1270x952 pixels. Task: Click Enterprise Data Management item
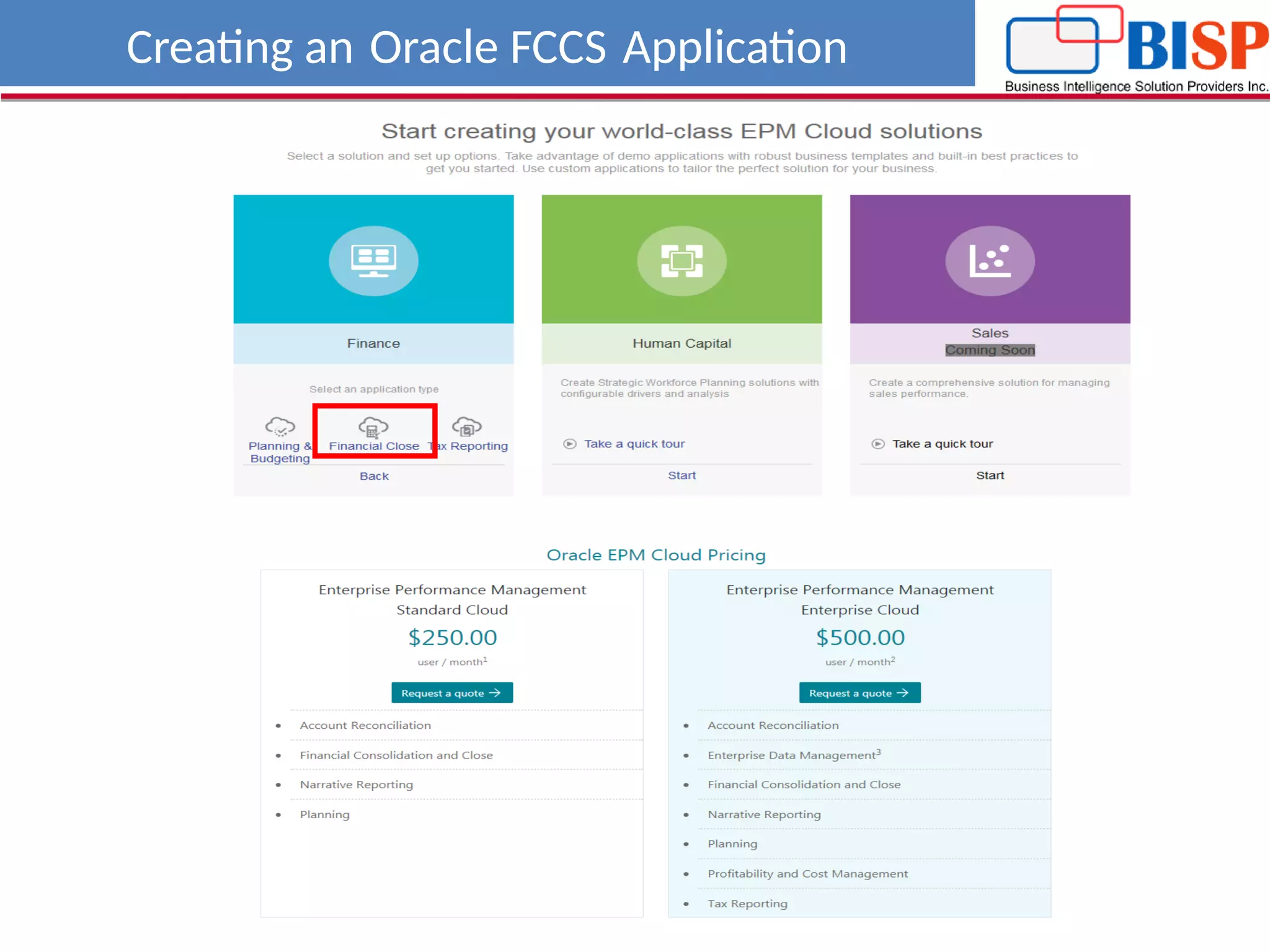(x=794, y=755)
